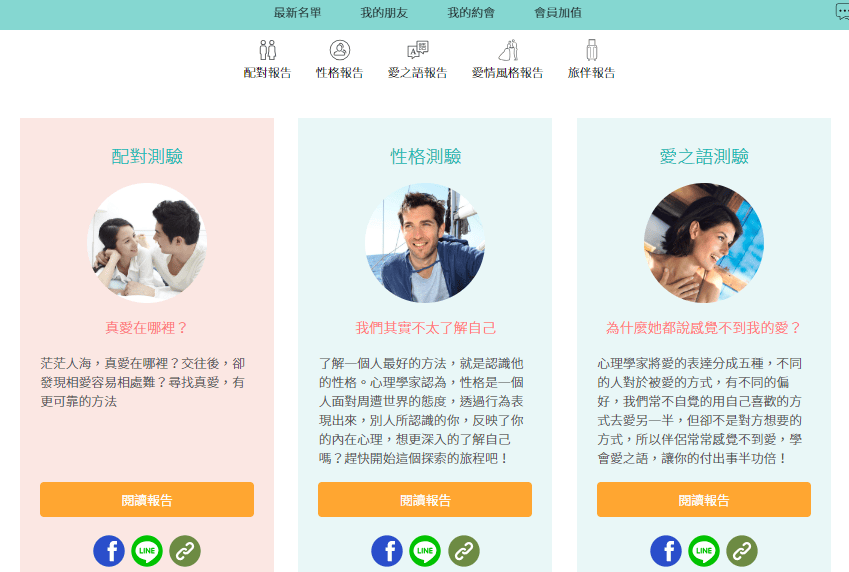Share 性格測驗 via LINE icon
This screenshot has height=572, width=849.
(425, 551)
